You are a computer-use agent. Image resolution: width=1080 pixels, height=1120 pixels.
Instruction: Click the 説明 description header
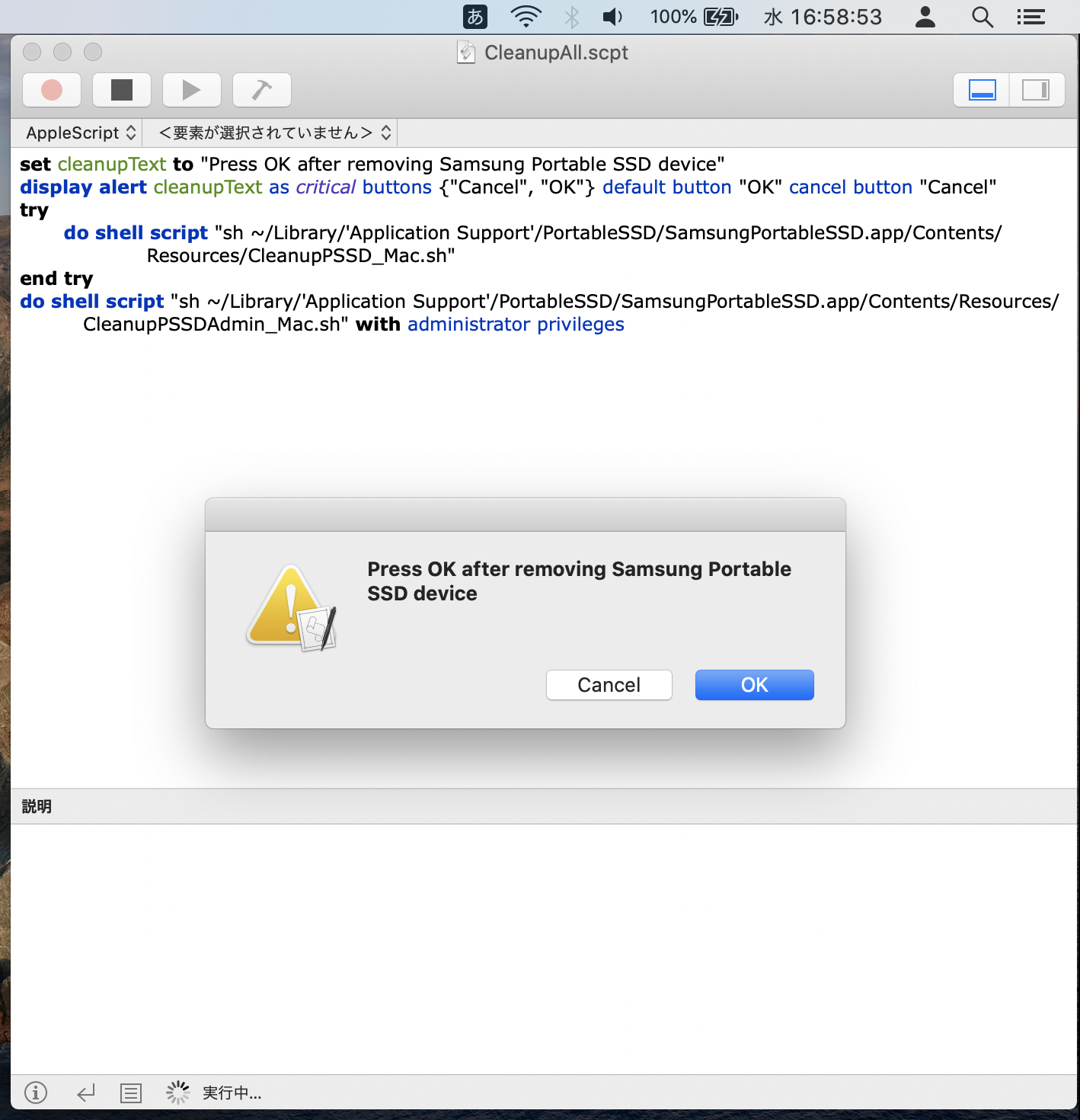click(37, 806)
